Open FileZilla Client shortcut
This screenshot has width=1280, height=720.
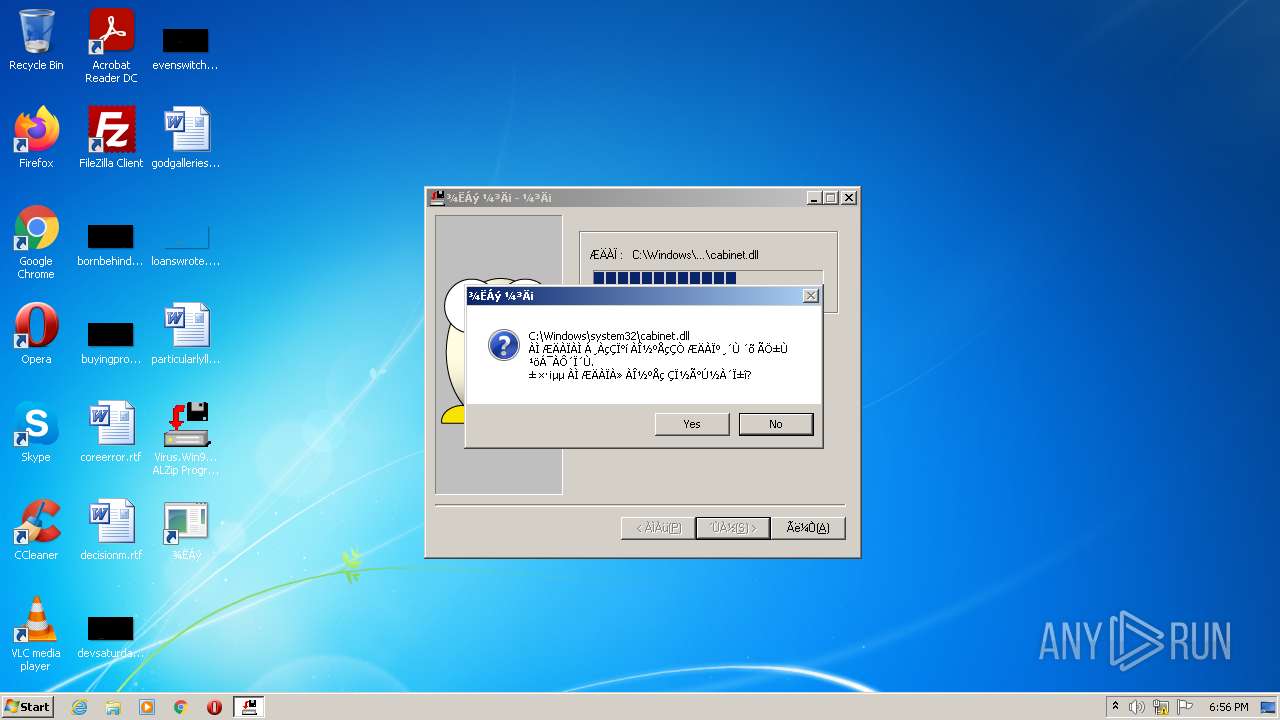pos(111,138)
